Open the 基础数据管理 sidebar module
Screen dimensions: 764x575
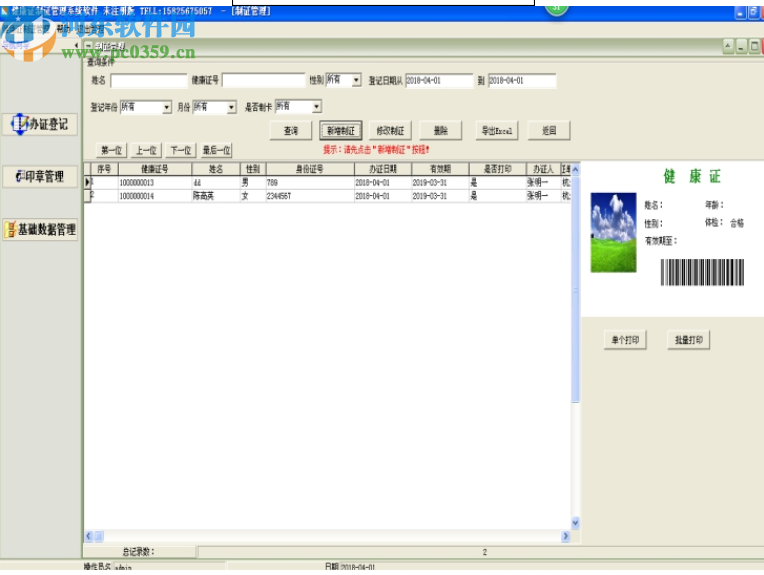coord(40,230)
